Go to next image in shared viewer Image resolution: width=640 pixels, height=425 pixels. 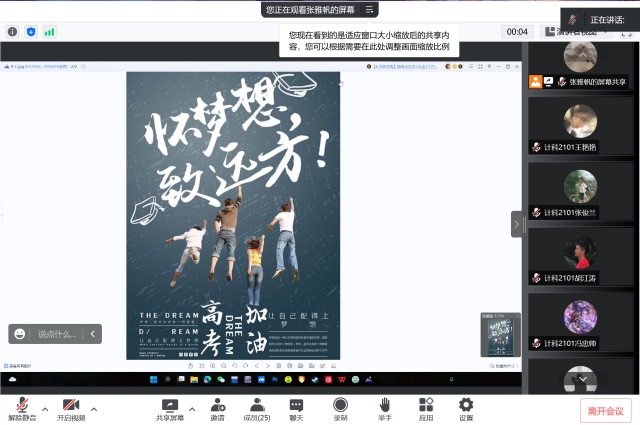268,366
